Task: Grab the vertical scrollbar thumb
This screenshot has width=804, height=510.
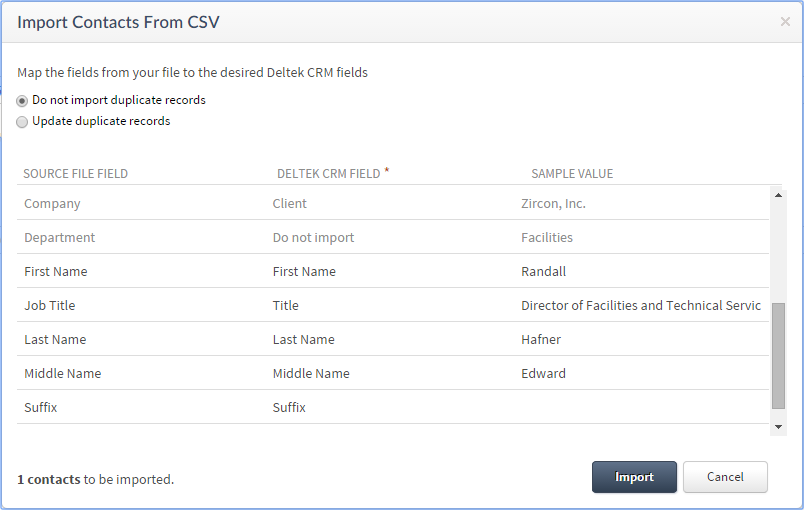Action: pyautogui.click(x=779, y=355)
